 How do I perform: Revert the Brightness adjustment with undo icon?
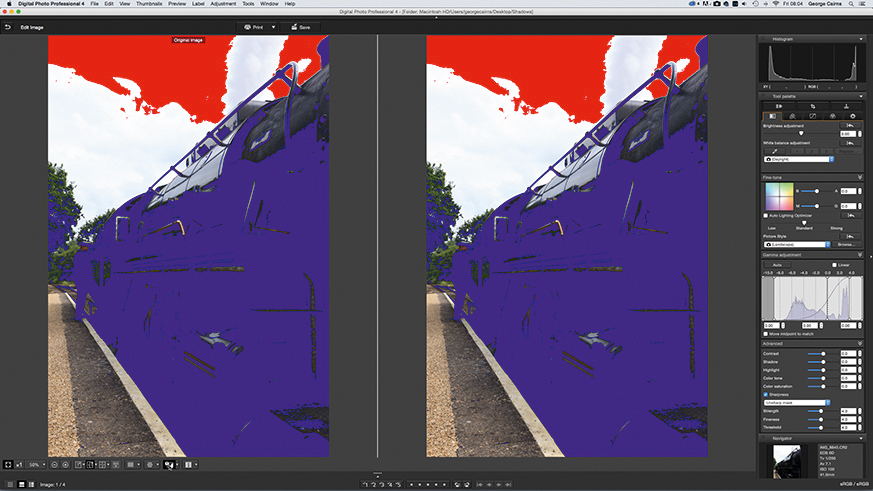[850, 126]
